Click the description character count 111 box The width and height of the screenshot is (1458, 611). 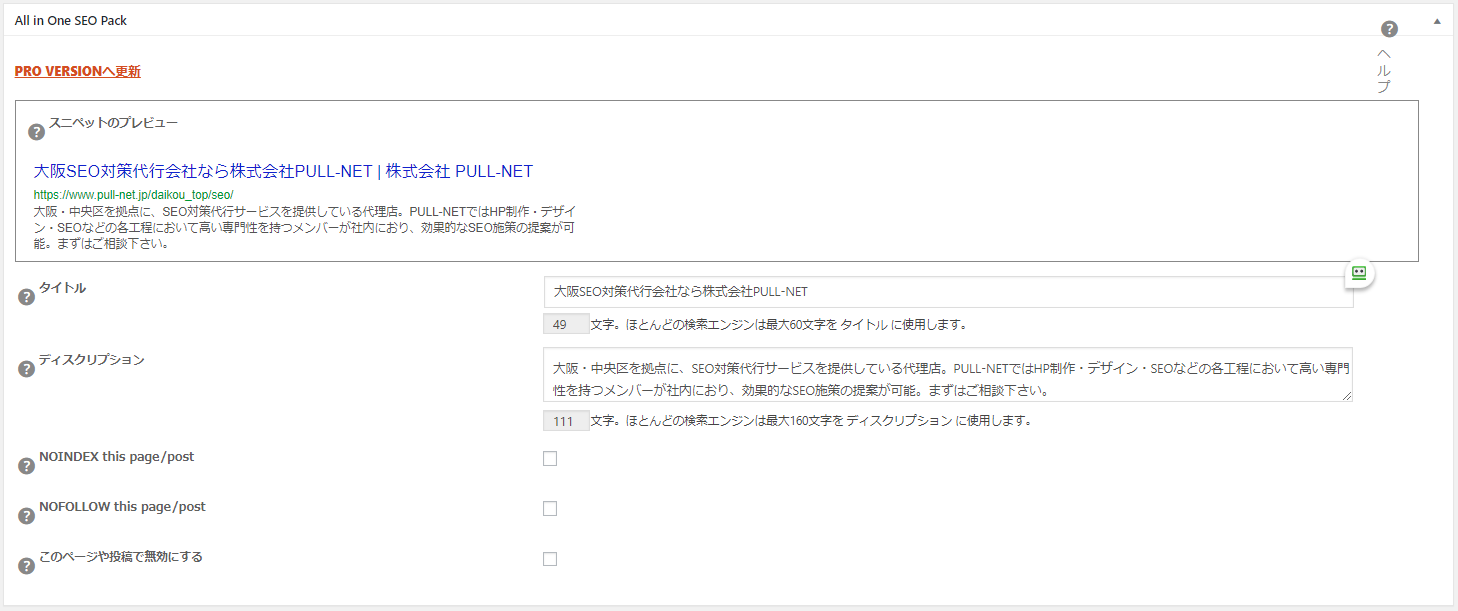click(x=566, y=421)
